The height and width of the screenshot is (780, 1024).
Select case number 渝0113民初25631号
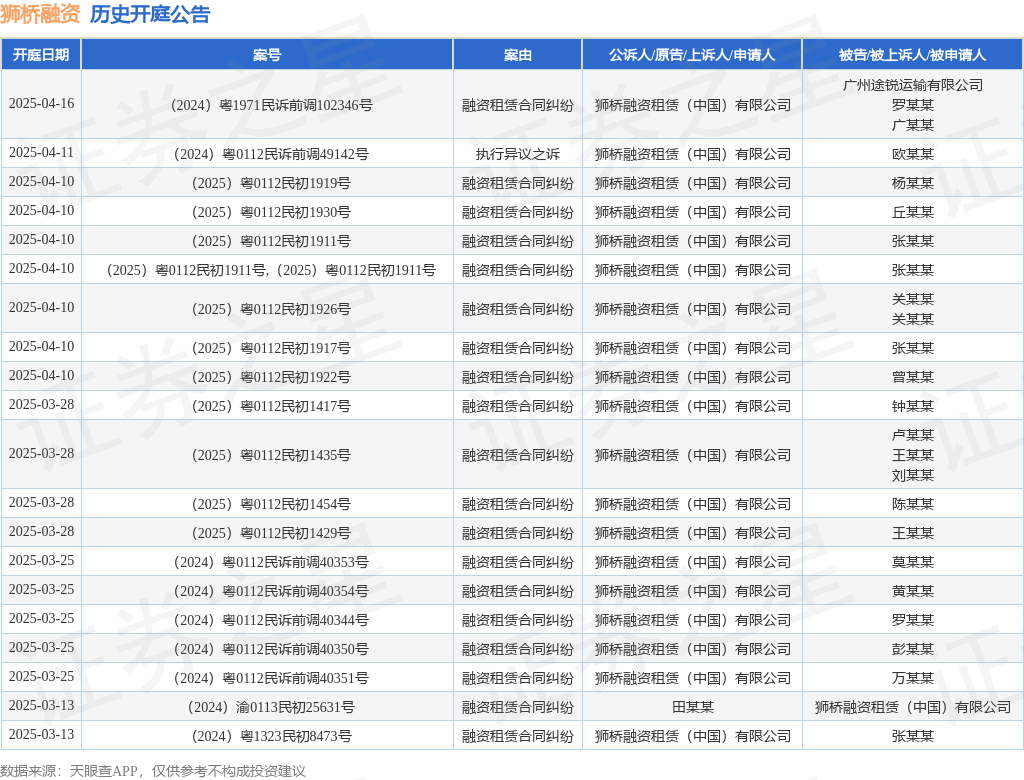271,707
